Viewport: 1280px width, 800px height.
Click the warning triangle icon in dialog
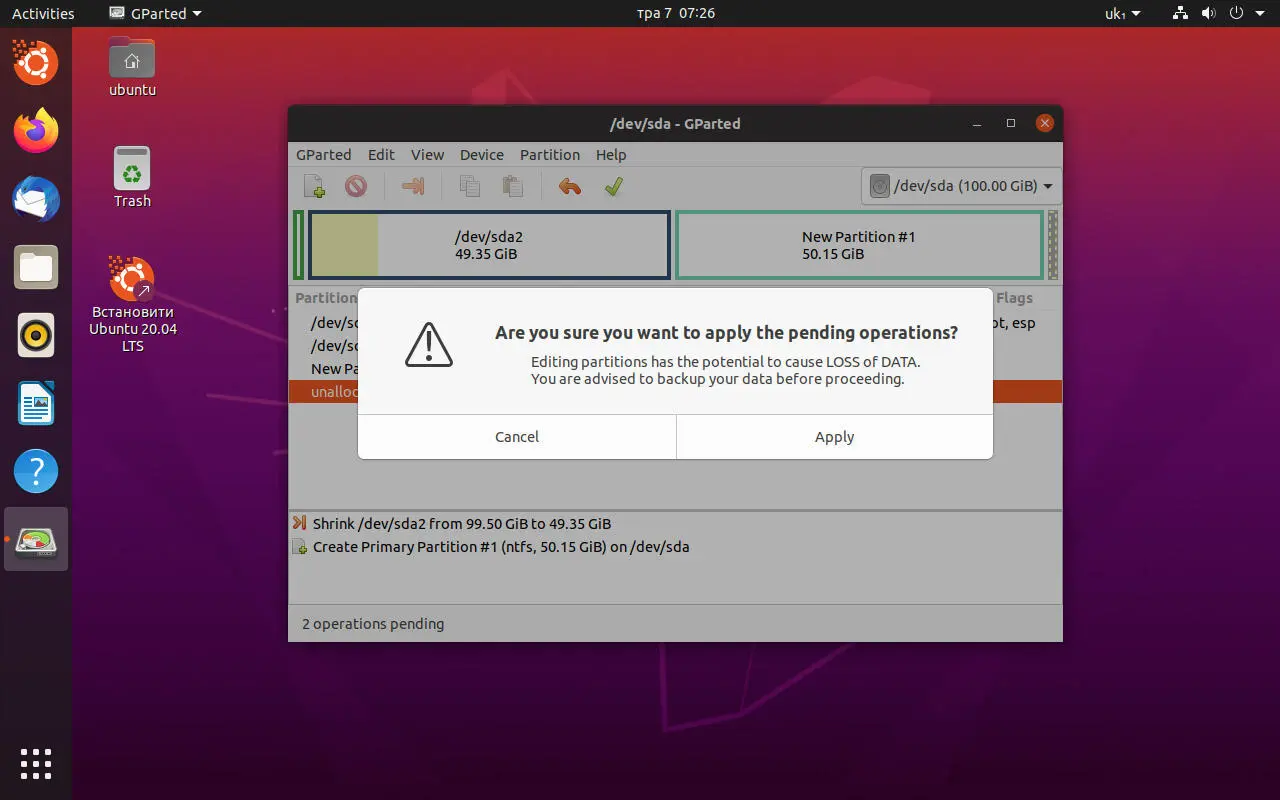point(429,345)
